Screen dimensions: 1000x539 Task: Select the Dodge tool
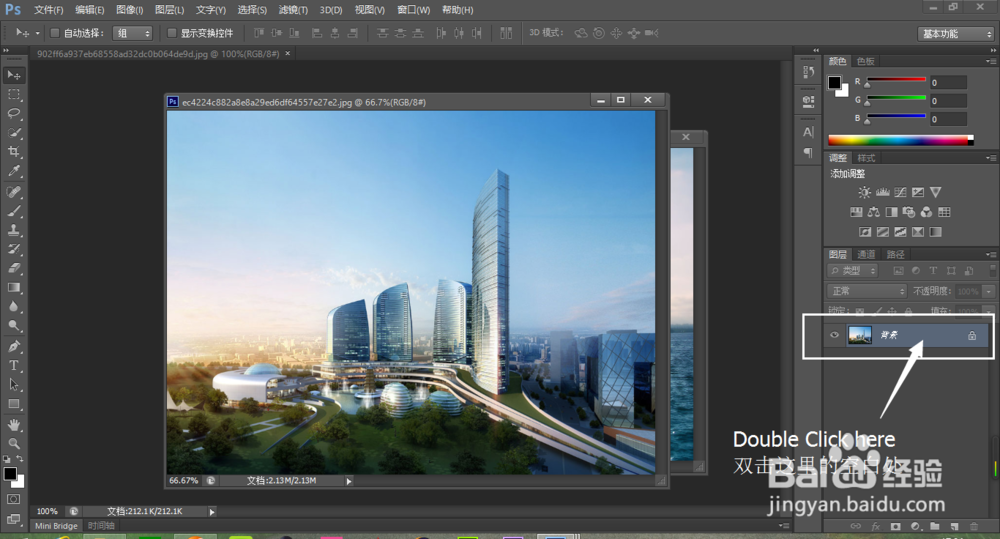[x=13, y=326]
